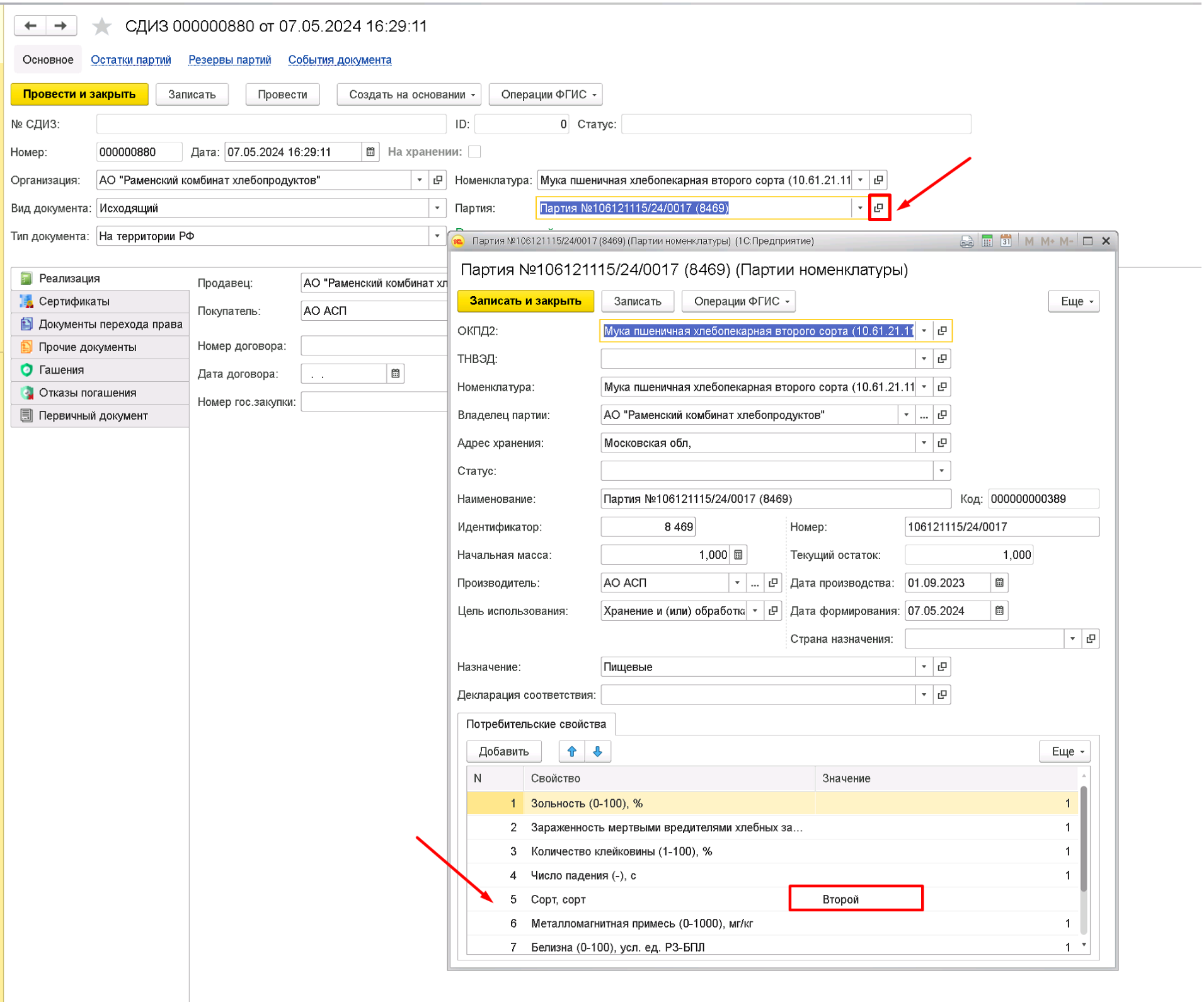1204x1002 pixels.
Task: Open Сертификаты section in sidebar
Action: tap(100, 301)
